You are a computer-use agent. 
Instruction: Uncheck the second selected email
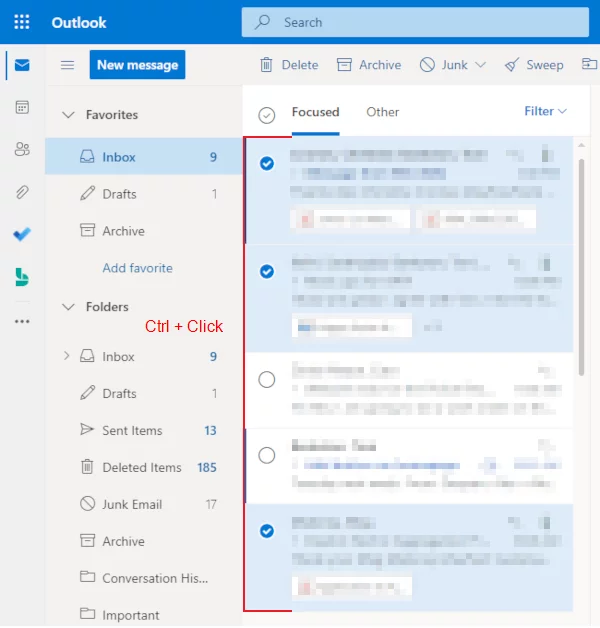pyautogui.click(x=267, y=272)
